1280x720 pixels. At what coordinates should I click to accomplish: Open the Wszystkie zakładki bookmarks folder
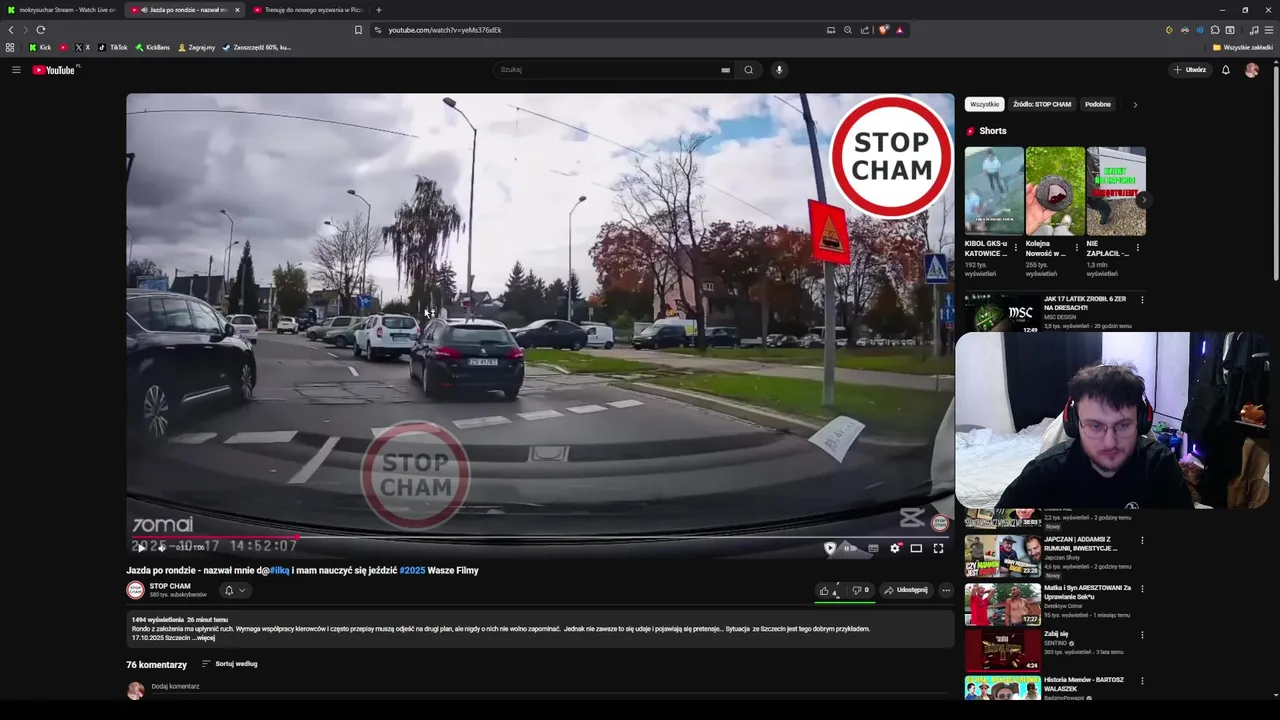coord(1243,47)
